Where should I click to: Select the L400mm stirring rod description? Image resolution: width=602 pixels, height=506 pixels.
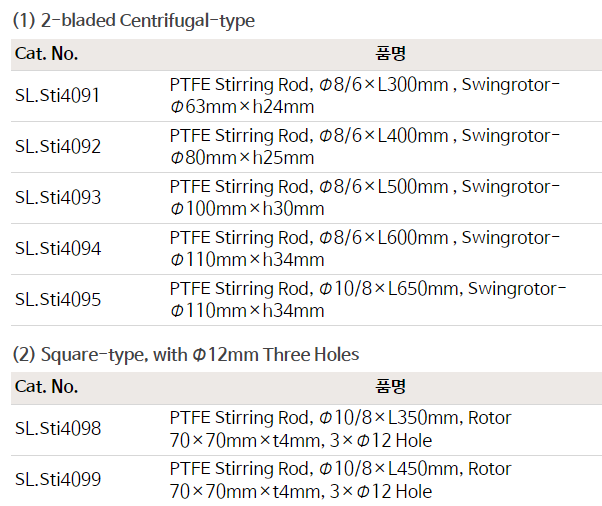364,147
